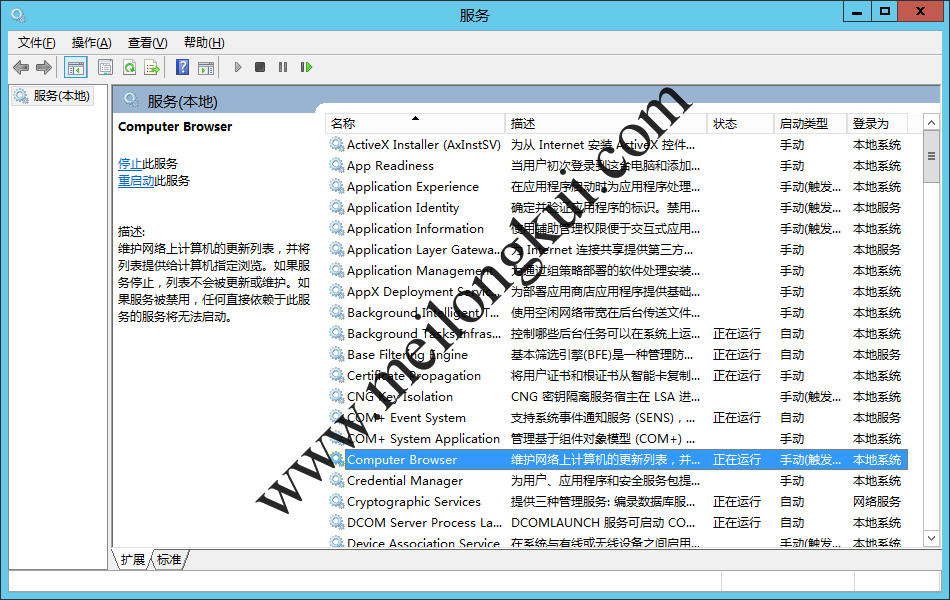
Task: Sort by the 描述 column header
Action: [x=605, y=123]
